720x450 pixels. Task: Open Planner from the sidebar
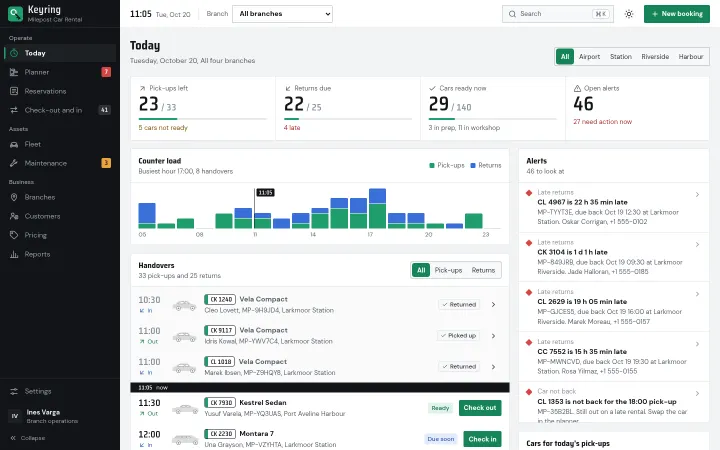pyautogui.click(x=60, y=72)
